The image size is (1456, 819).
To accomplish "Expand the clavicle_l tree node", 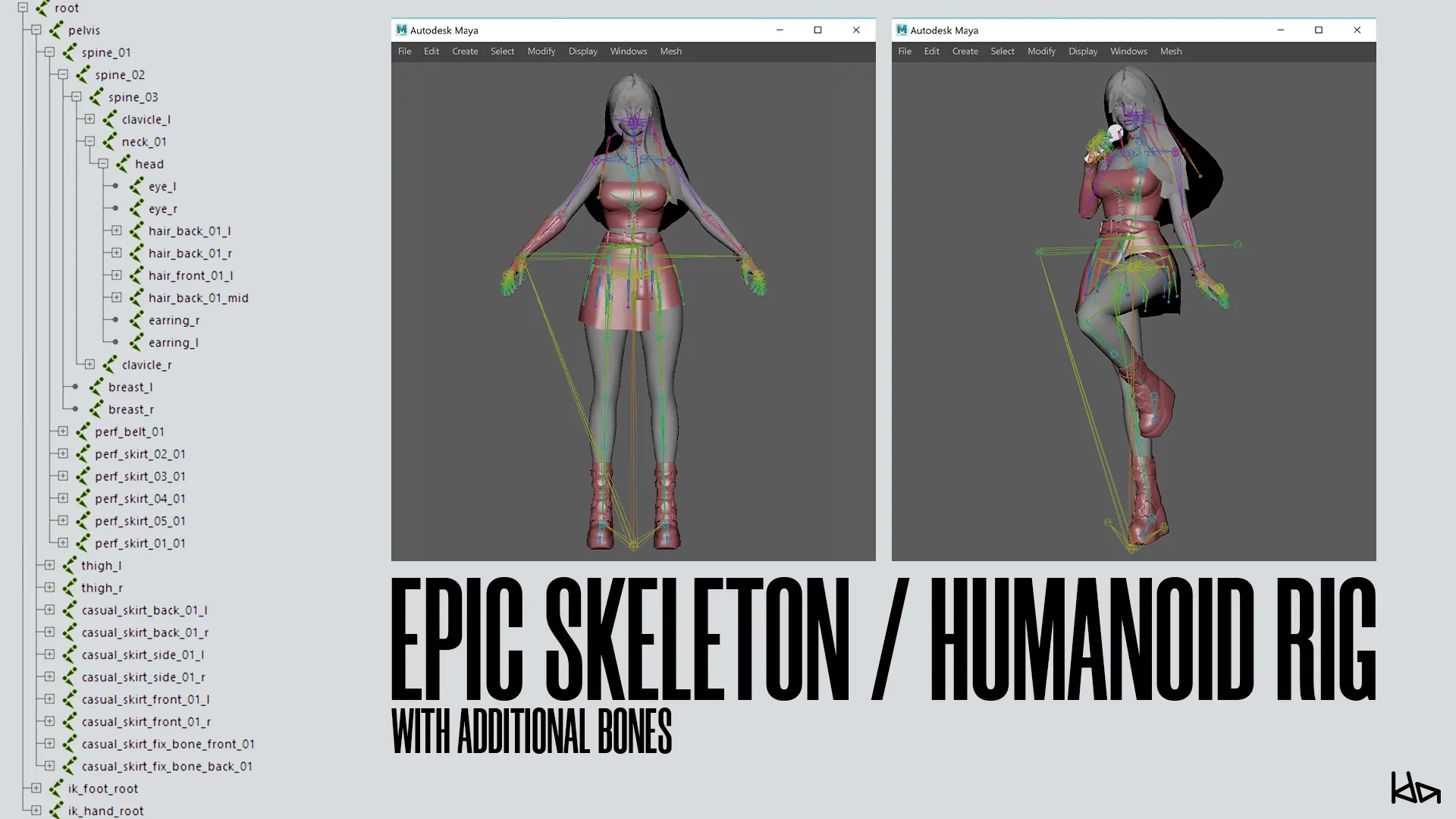I will click(90, 119).
